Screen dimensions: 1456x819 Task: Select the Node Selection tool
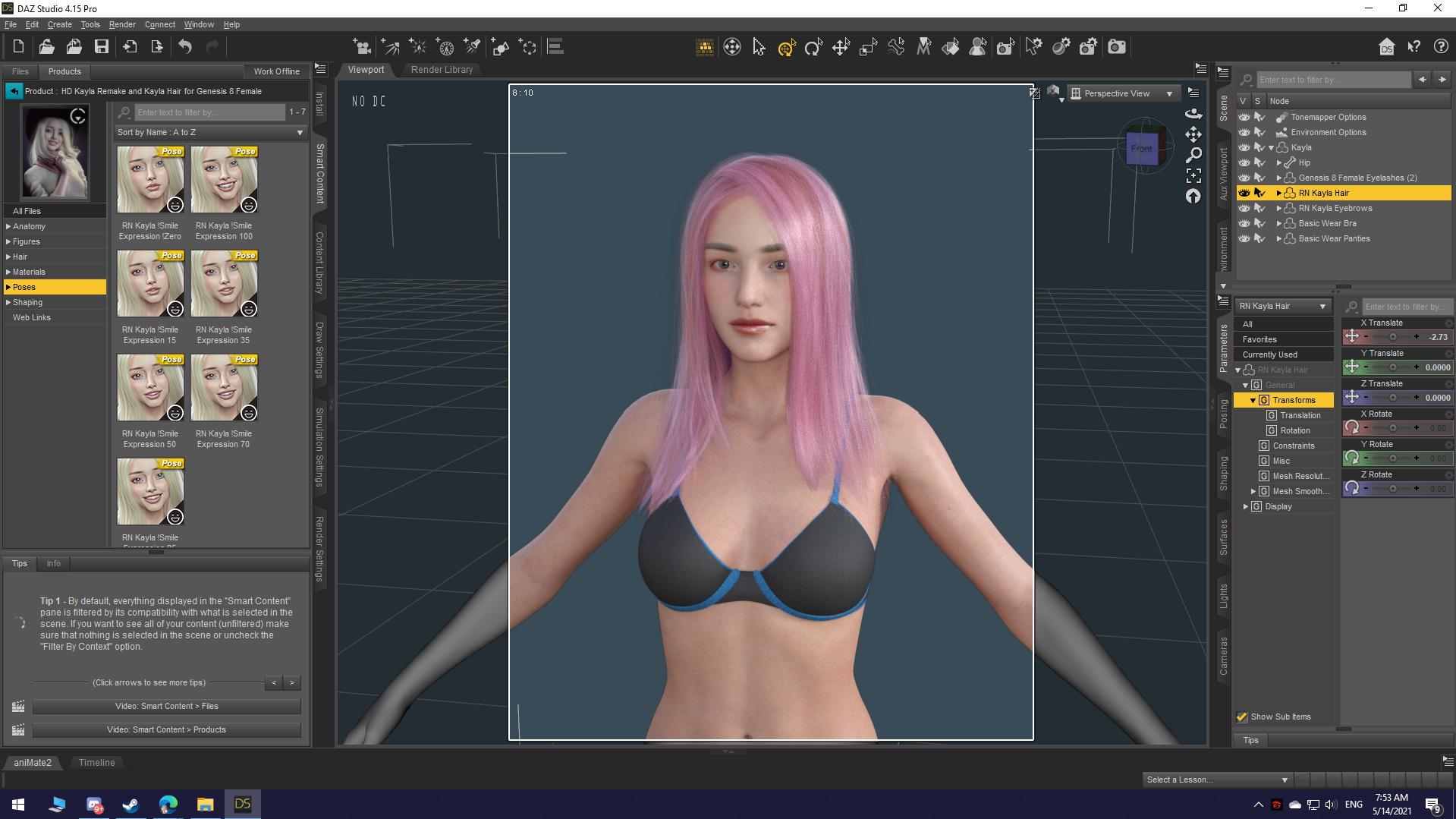[x=759, y=46]
